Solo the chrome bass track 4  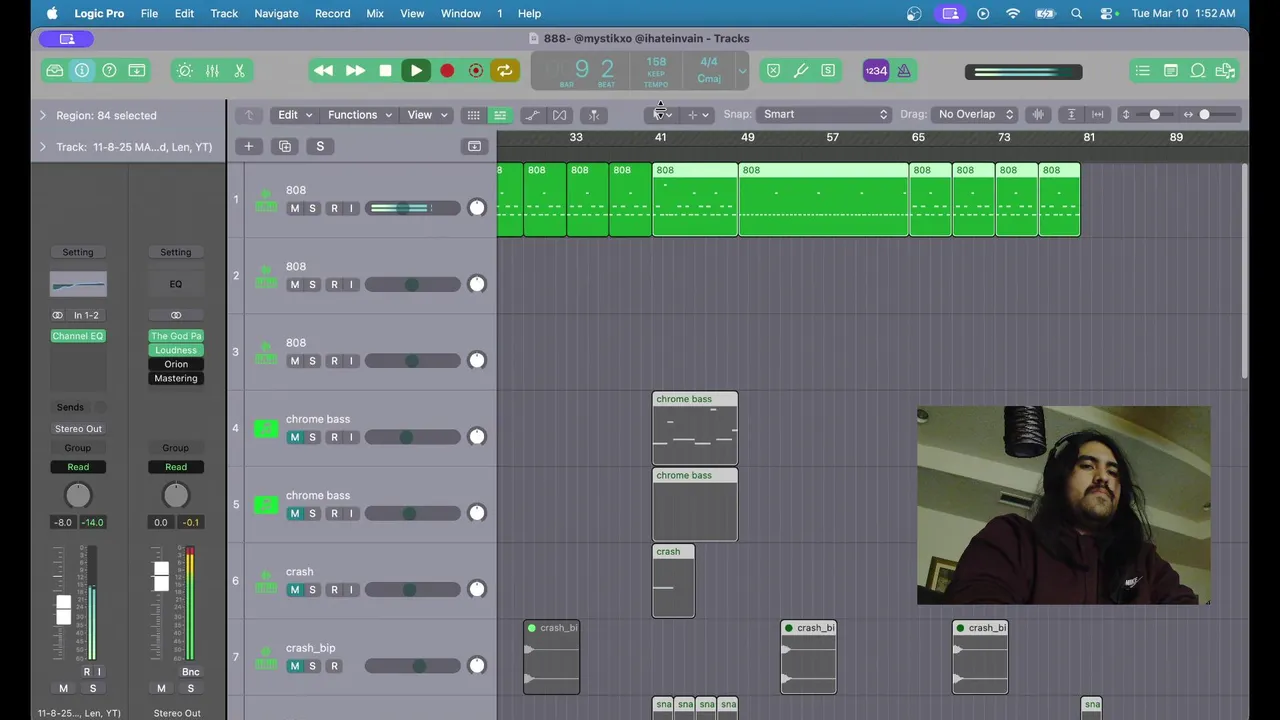tap(312, 437)
